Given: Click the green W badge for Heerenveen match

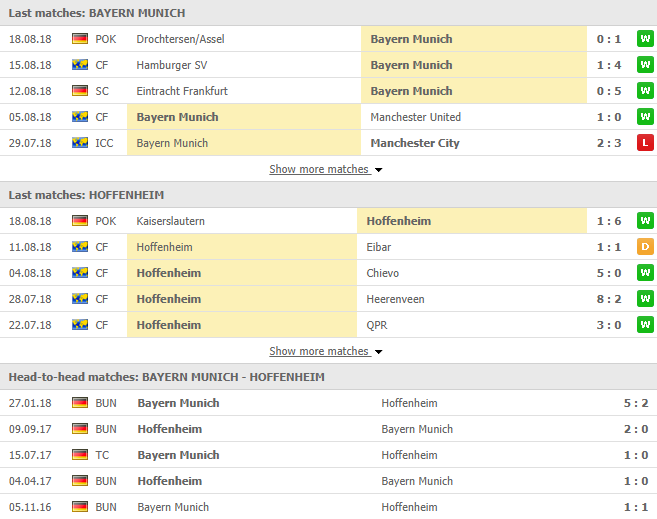Looking at the screenshot, I should click(645, 299).
